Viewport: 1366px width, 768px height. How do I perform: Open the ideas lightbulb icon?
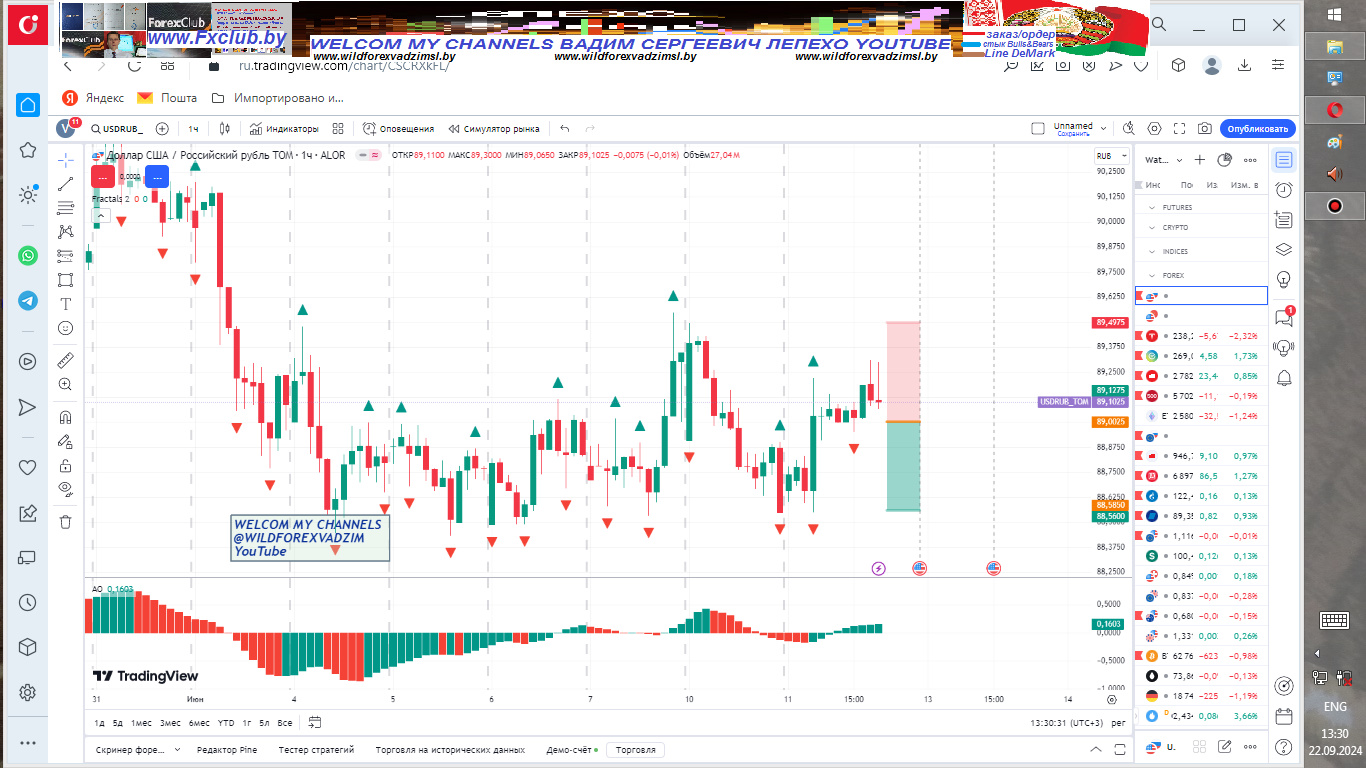pos(1284,280)
